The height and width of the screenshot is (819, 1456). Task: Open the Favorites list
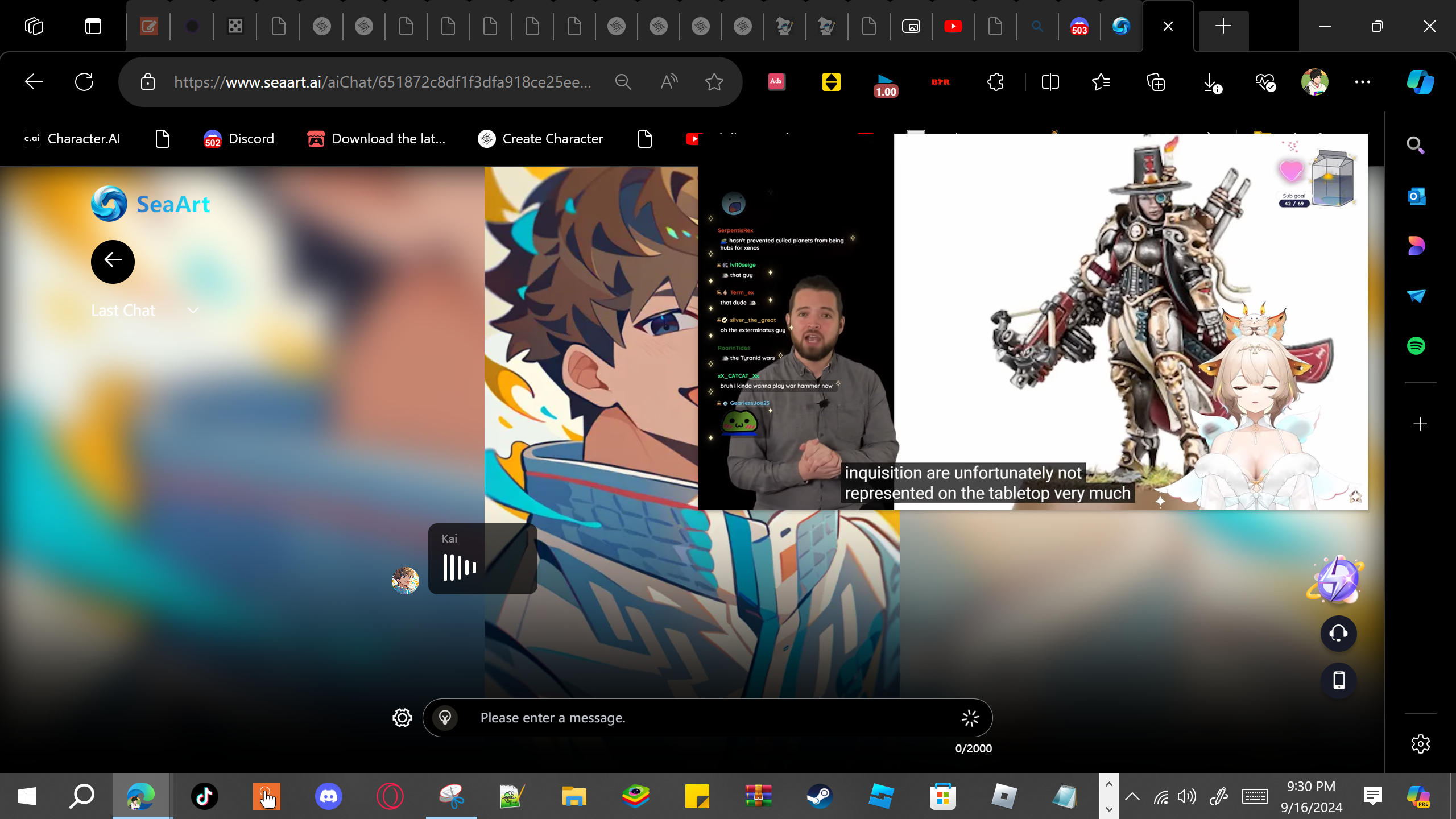(1101, 82)
